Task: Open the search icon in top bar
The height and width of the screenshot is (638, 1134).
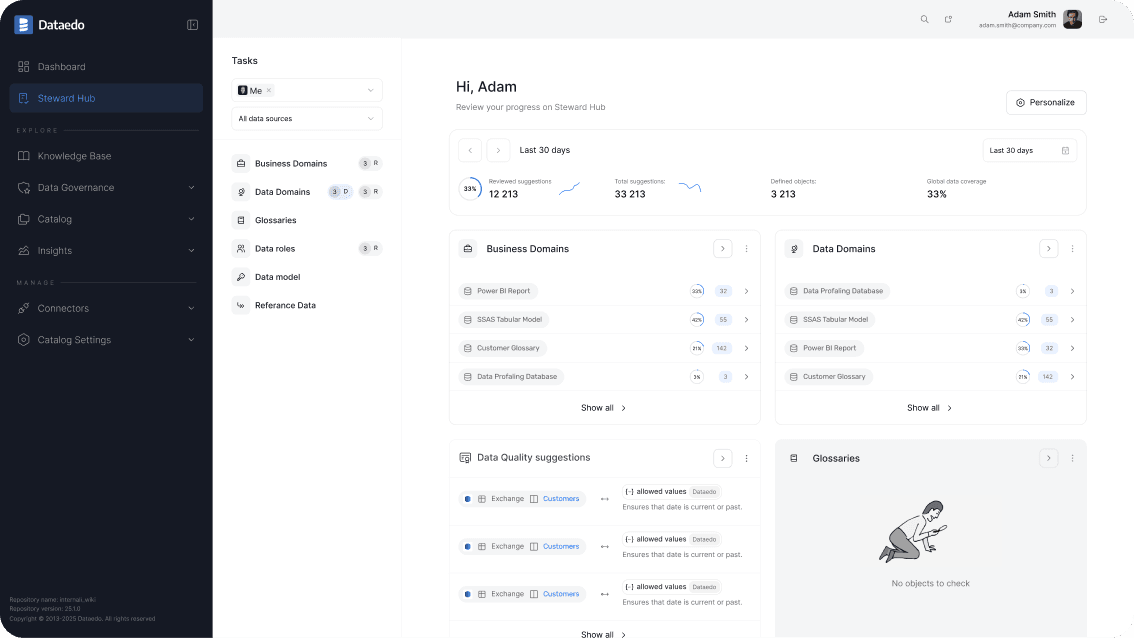Action: [924, 19]
